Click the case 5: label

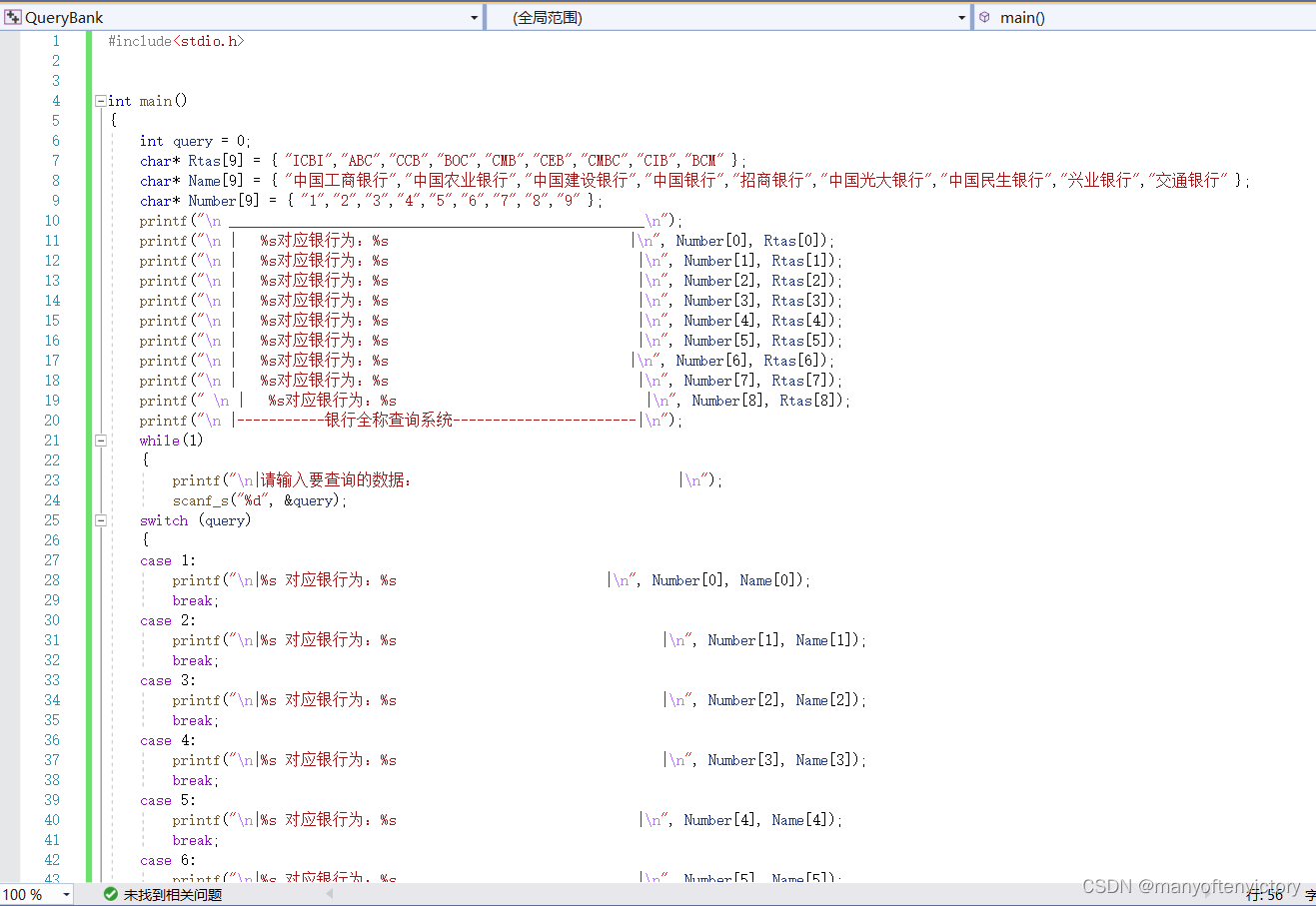168,800
